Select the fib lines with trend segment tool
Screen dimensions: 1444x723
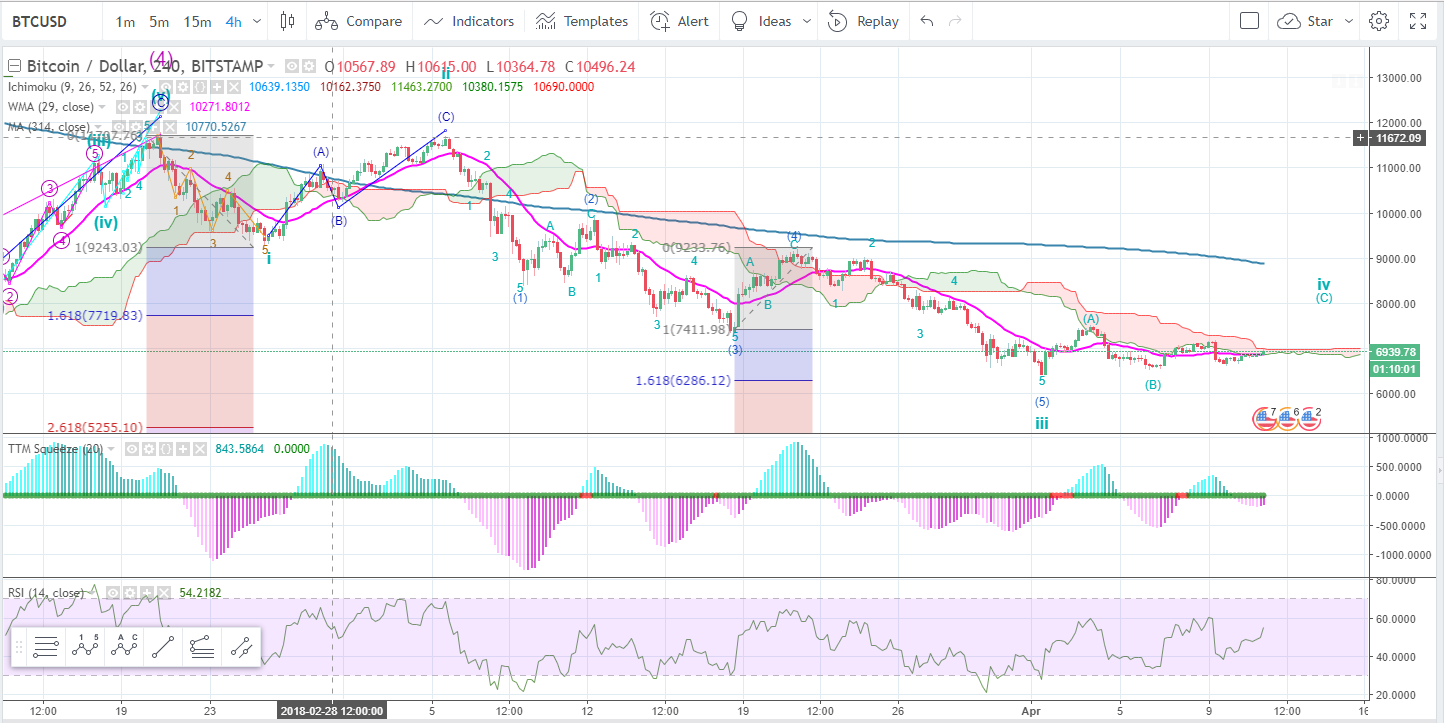pos(201,648)
